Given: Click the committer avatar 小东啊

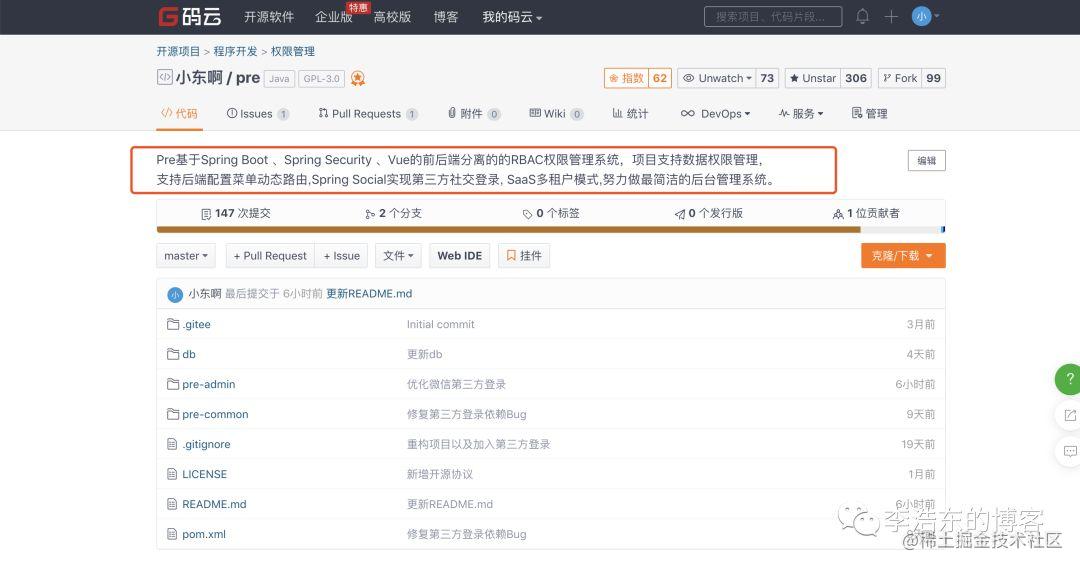Looking at the screenshot, I should pos(175,295).
